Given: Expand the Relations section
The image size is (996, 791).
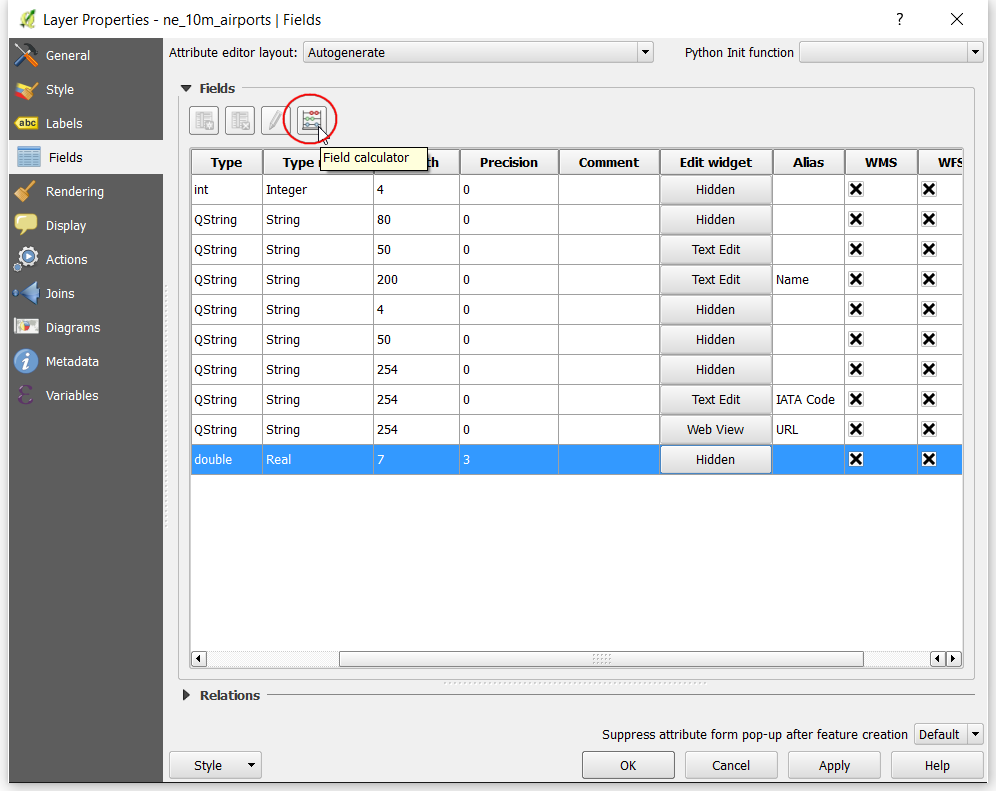Looking at the screenshot, I should click(x=186, y=695).
